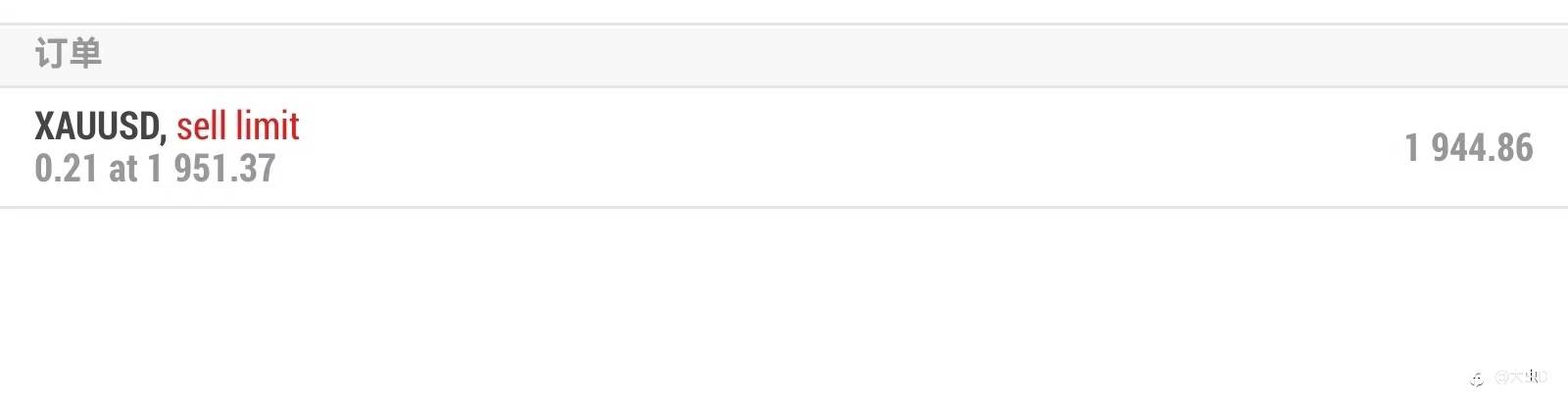This screenshot has height=408, width=1568.
Task: Click the 订 character in the header
Action: click(x=50, y=53)
